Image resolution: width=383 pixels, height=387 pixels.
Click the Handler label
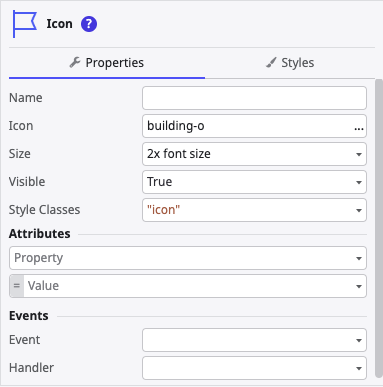click(31, 368)
